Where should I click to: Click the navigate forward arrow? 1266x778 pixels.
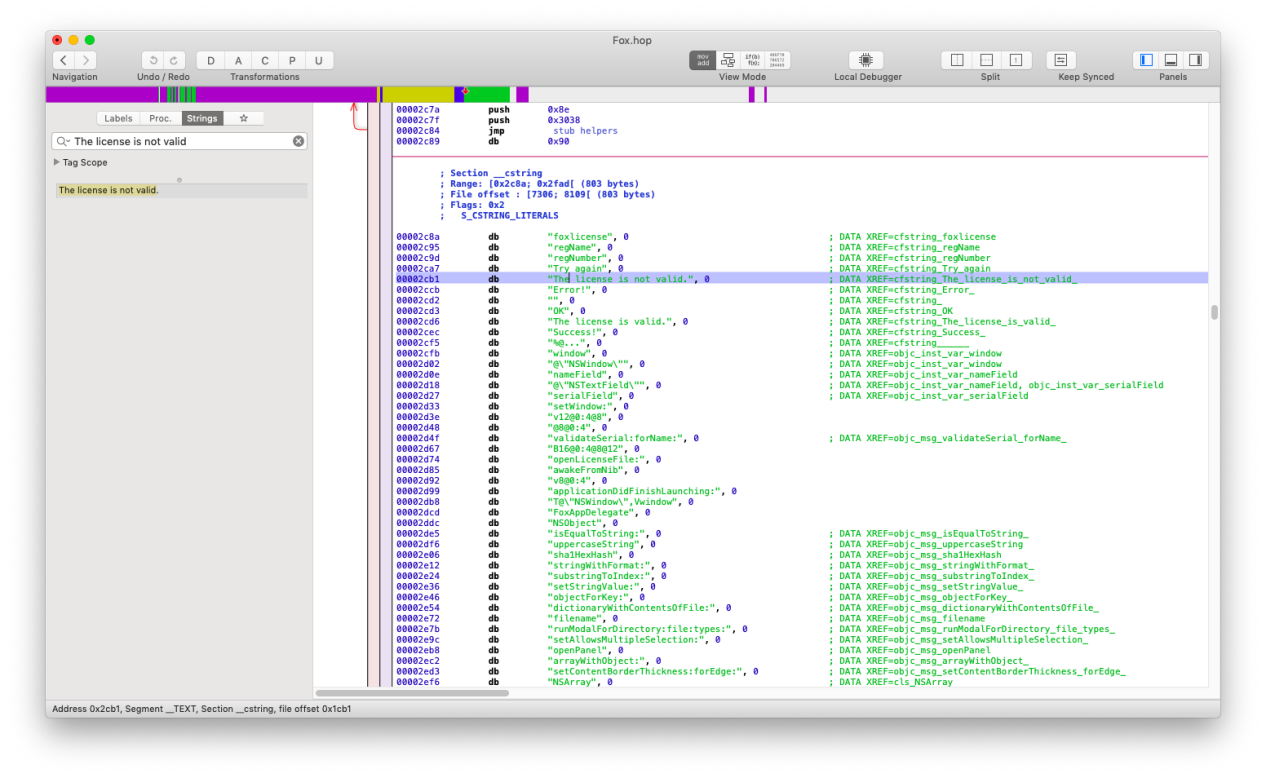click(86, 61)
